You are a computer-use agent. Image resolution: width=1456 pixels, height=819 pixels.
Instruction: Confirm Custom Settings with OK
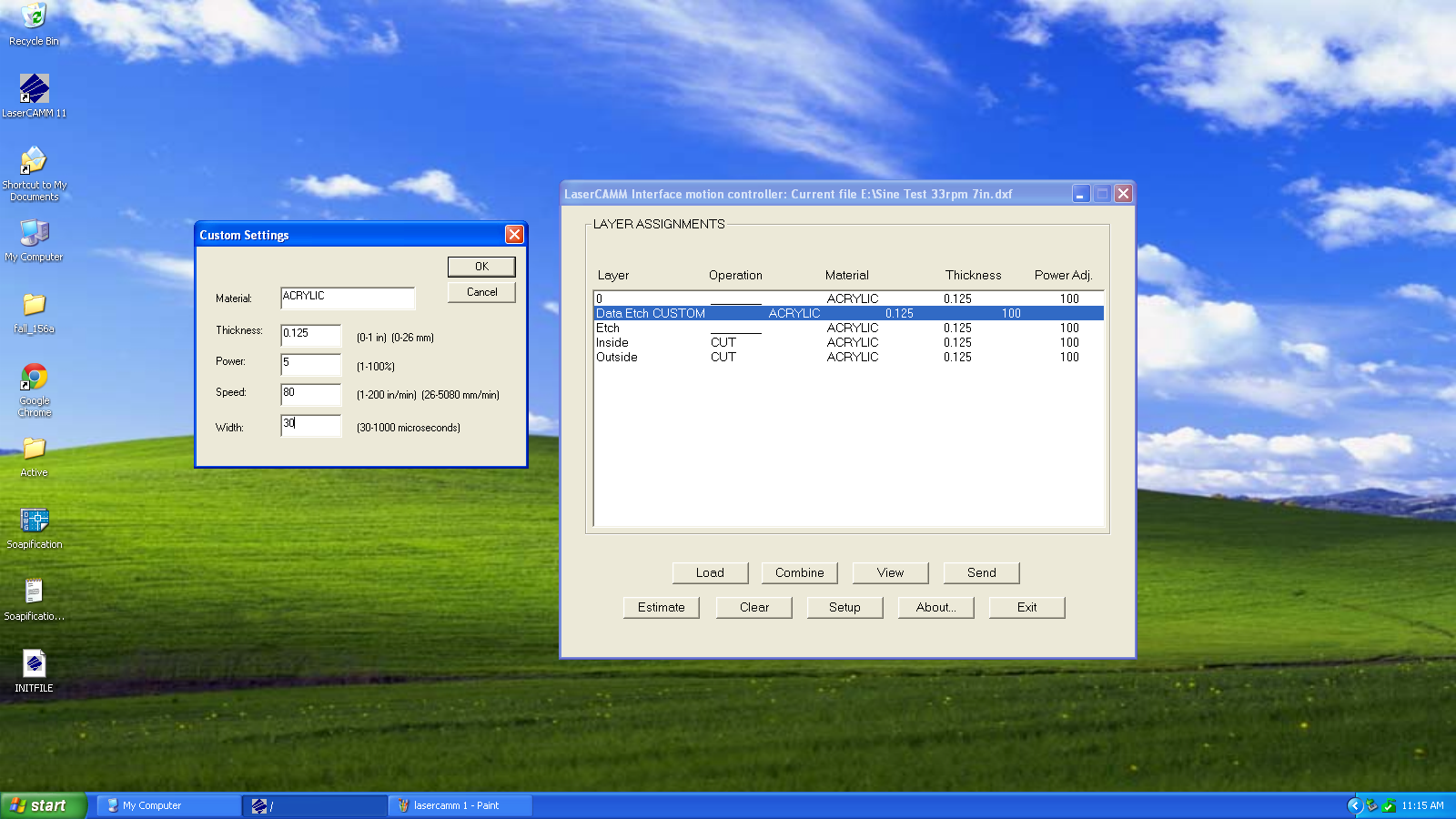coord(481,267)
